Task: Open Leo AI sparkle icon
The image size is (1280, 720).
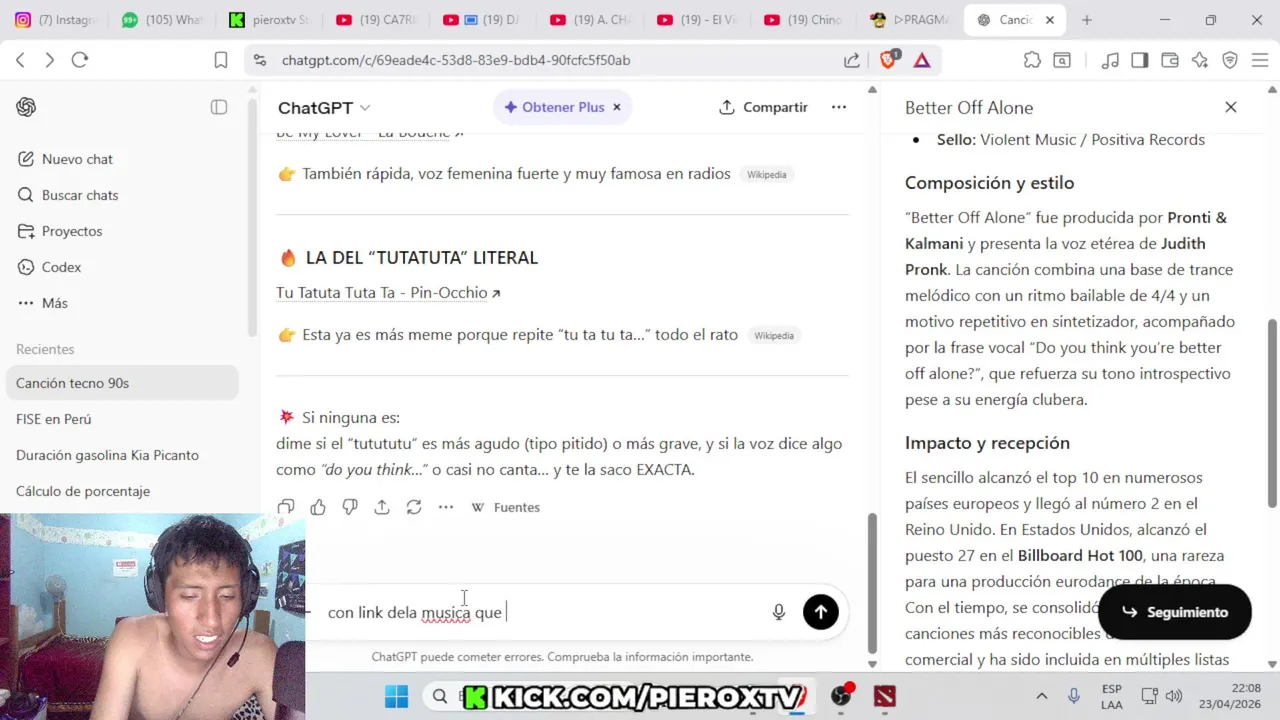Action: pos(1200,60)
